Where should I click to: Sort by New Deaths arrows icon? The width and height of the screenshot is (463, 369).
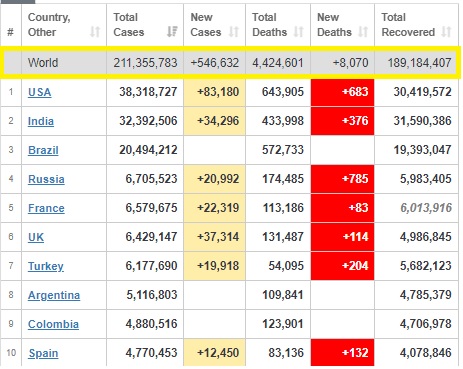point(363,32)
